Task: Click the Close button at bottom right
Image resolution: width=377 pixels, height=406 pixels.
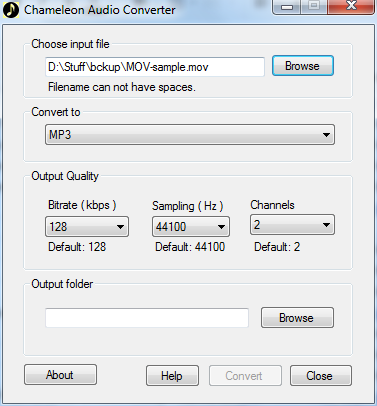Action: (x=321, y=376)
